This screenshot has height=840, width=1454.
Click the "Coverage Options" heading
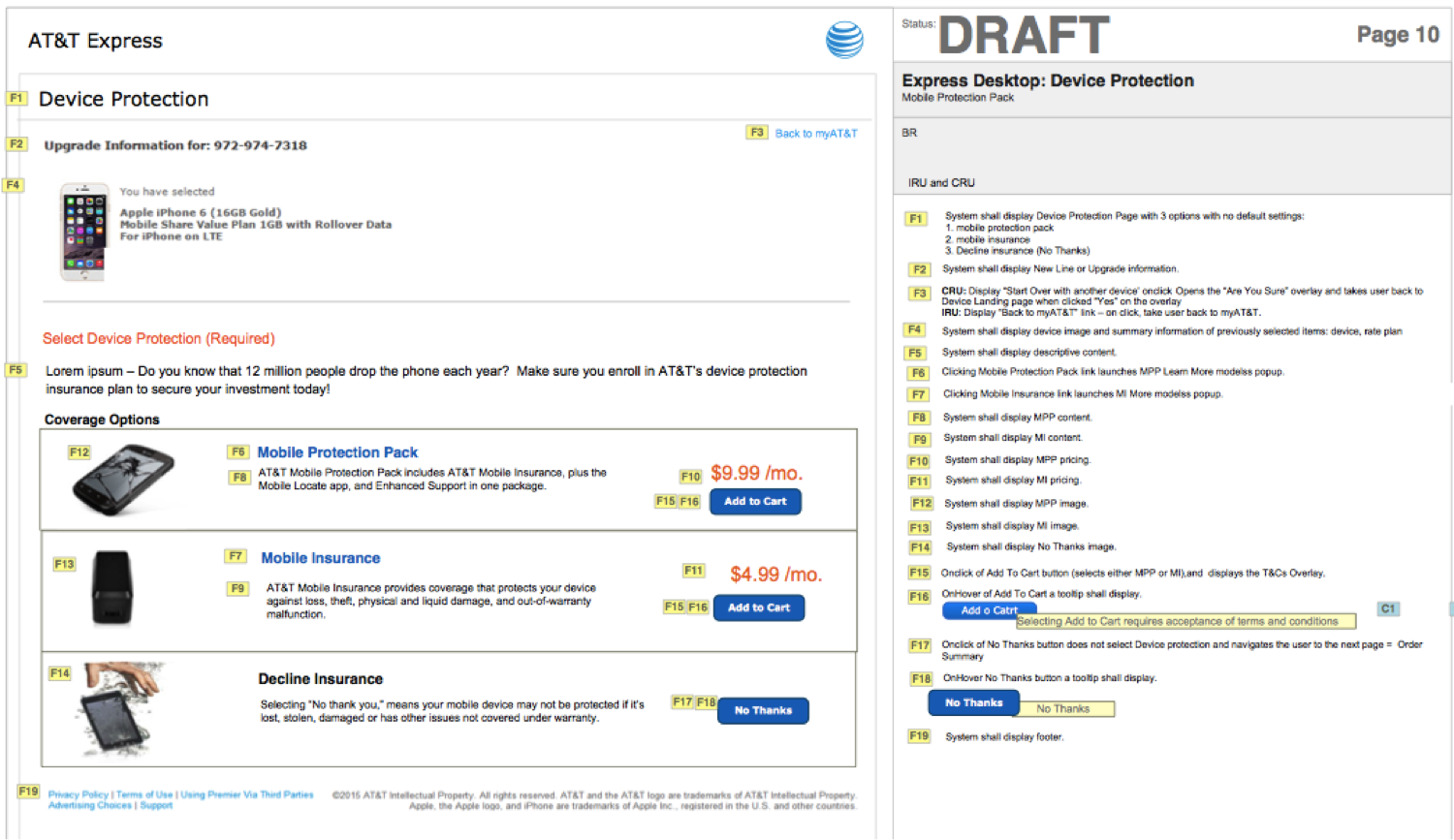point(102,420)
